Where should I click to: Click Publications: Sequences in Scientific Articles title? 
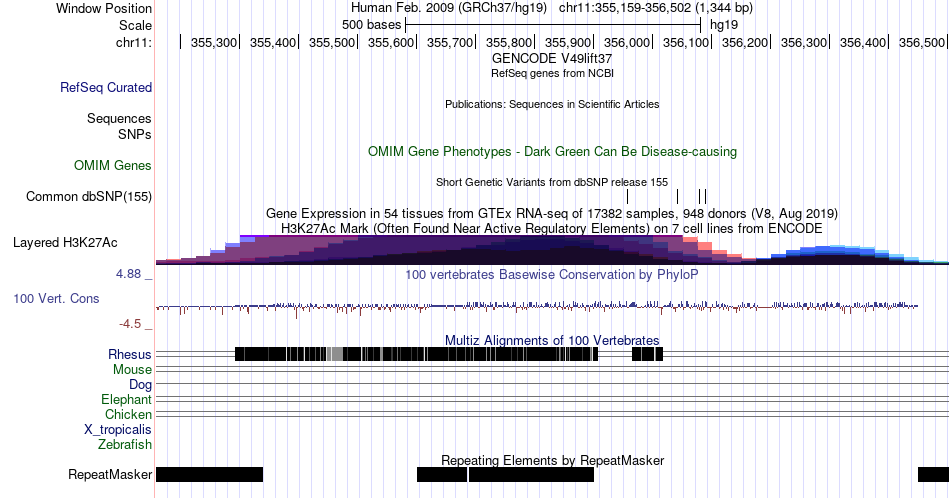point(552,104)
